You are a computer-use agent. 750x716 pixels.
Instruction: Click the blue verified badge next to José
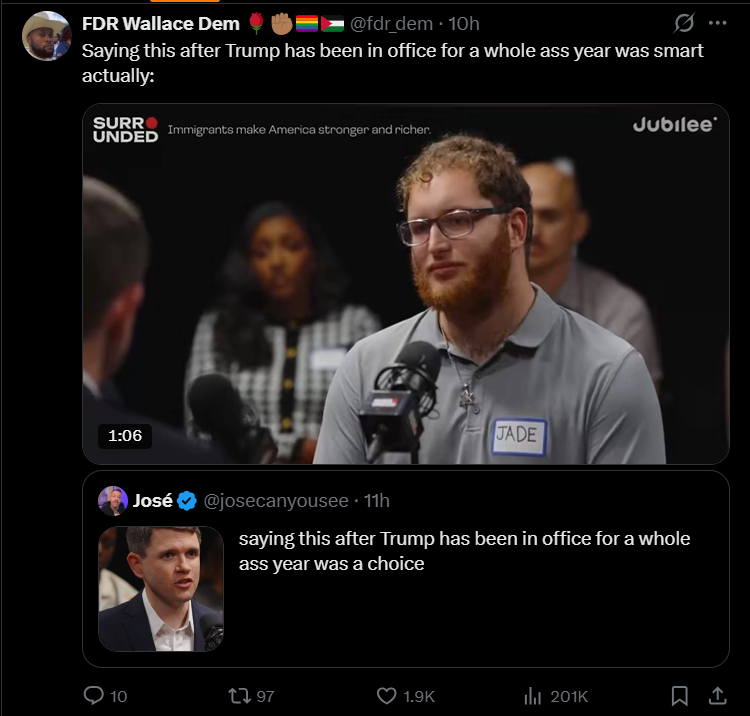[x=187, y=501]
